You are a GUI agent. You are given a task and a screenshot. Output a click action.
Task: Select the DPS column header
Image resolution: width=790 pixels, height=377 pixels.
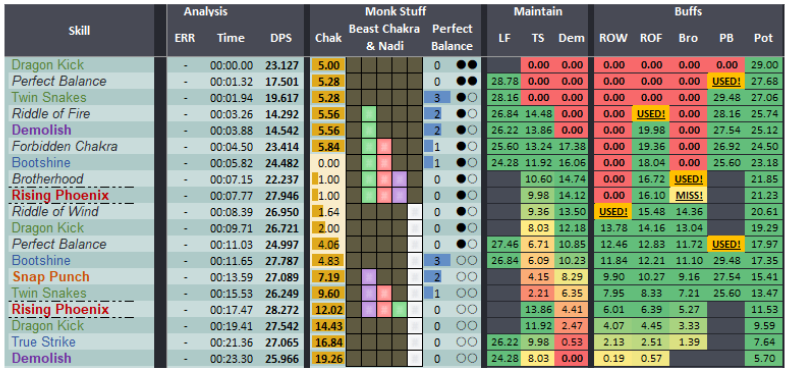pyautogui.click(x=281, y=38)
